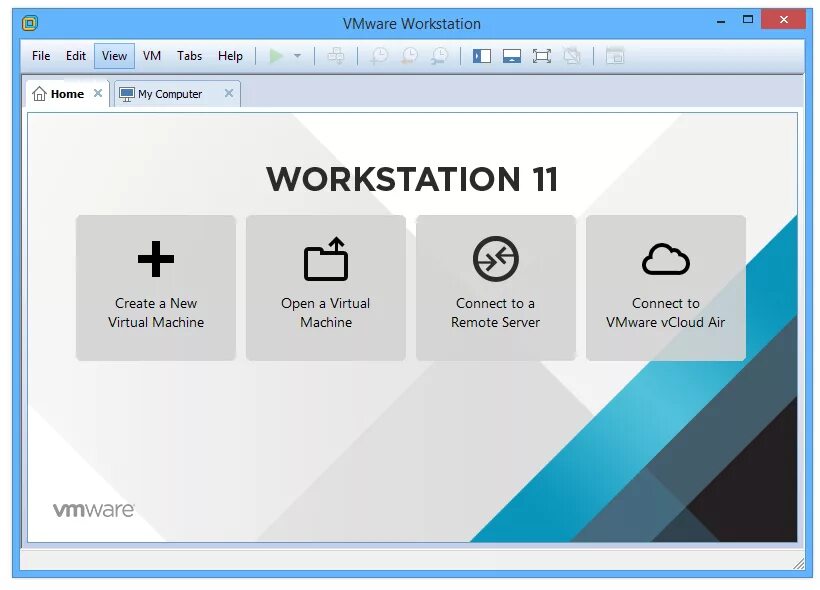Power on the virtual machine
Viewport: 820px width, 590px height.
pos(276,56)
